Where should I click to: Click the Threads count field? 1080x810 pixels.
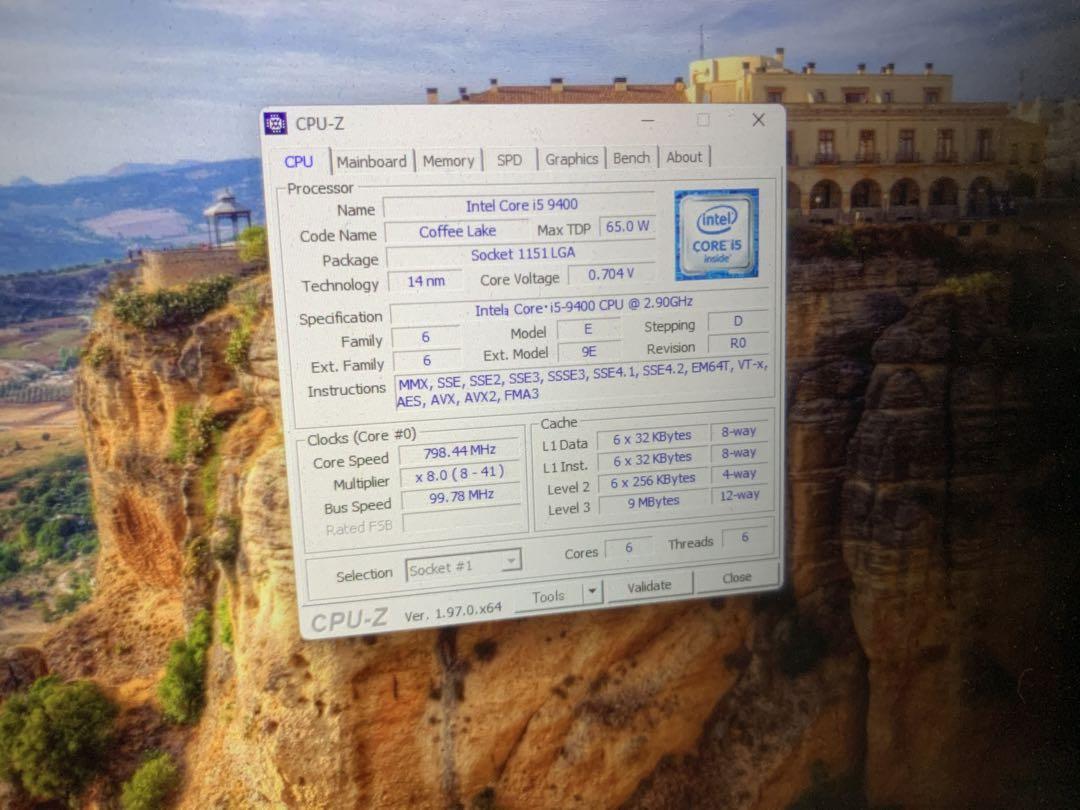(745, 537)
